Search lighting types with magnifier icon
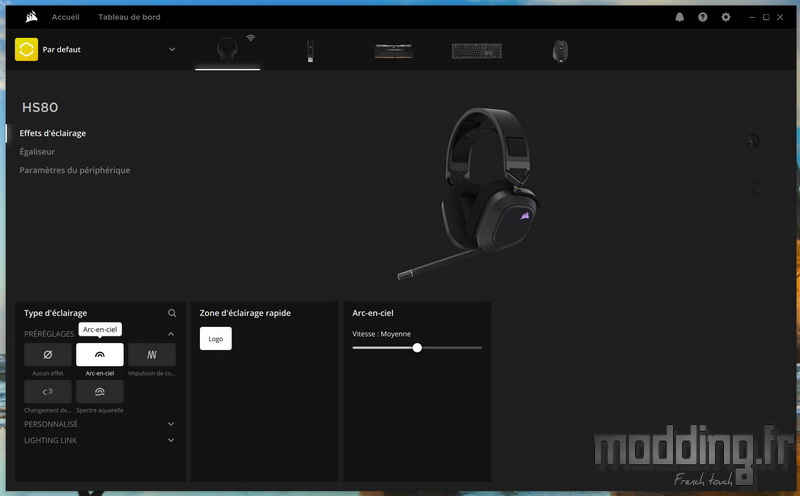Screen dimensions: 800x496 click(x=172, y=313)
